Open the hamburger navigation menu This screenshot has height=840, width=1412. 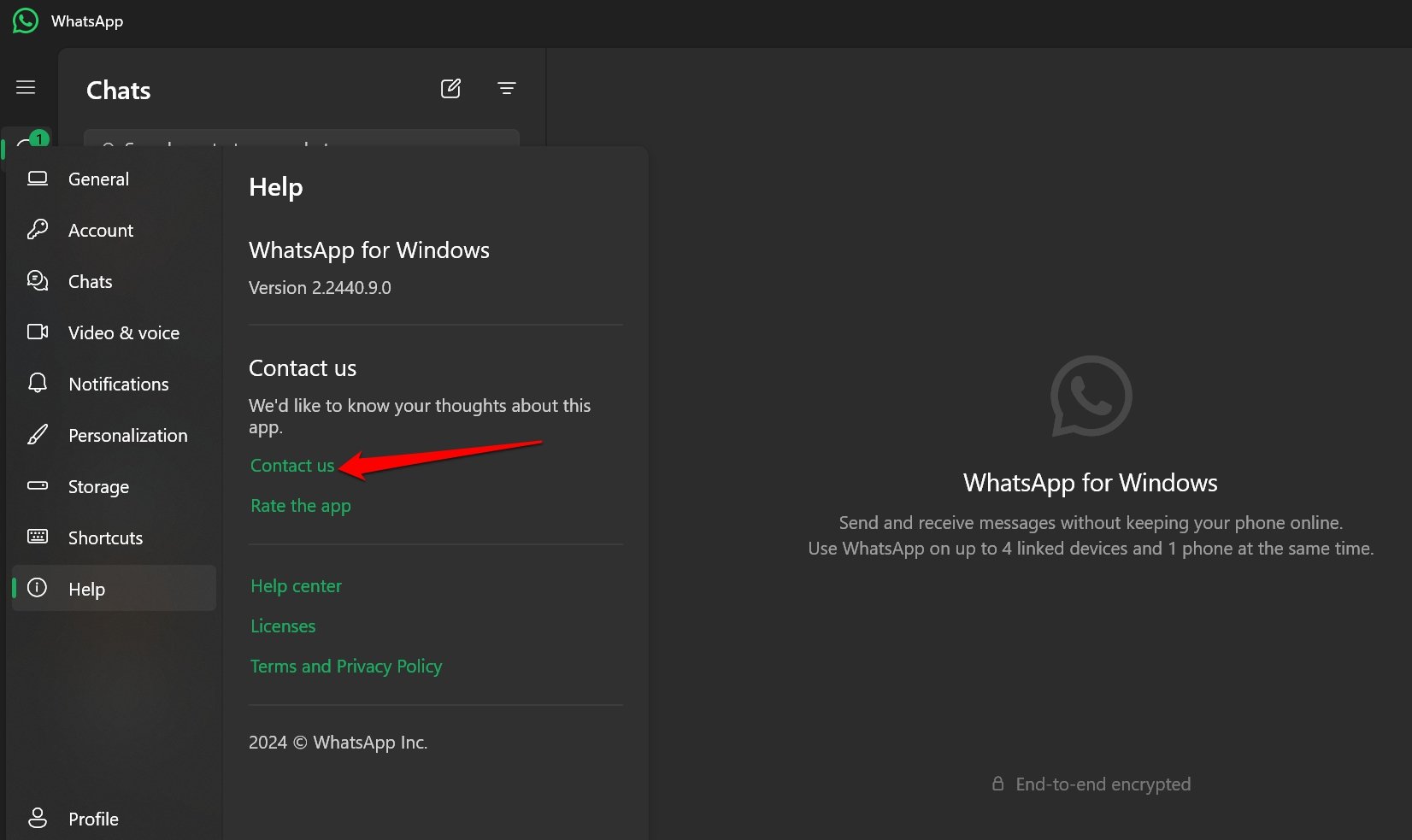tap(26, 88)
